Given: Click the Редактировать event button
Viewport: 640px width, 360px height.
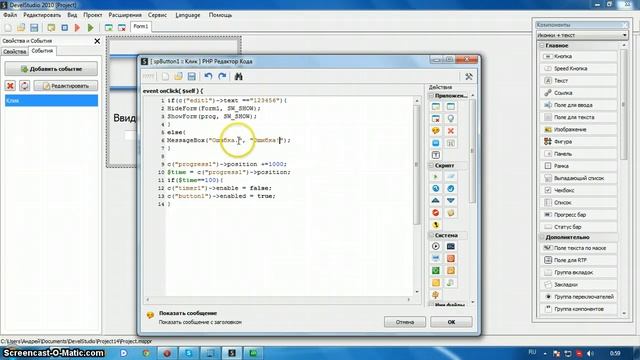Looking at the screenshot, I should 66,86.
